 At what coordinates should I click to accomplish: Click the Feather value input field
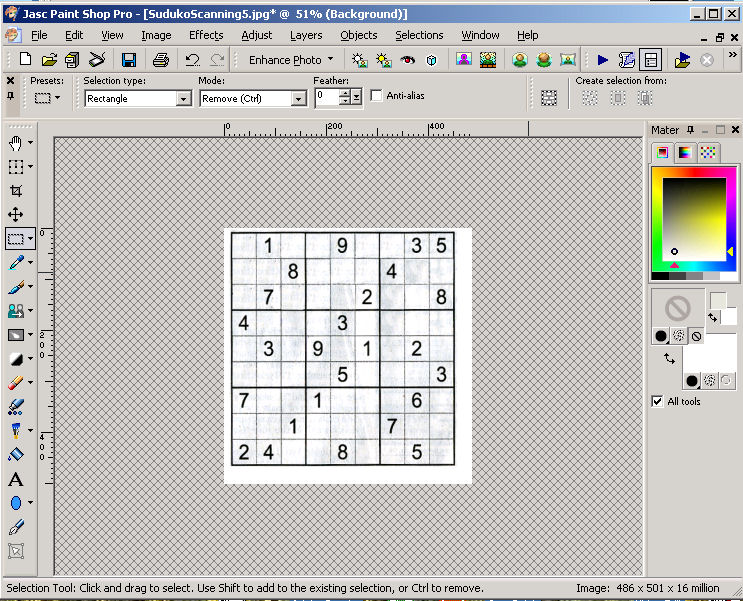click(x=326, y=97)
